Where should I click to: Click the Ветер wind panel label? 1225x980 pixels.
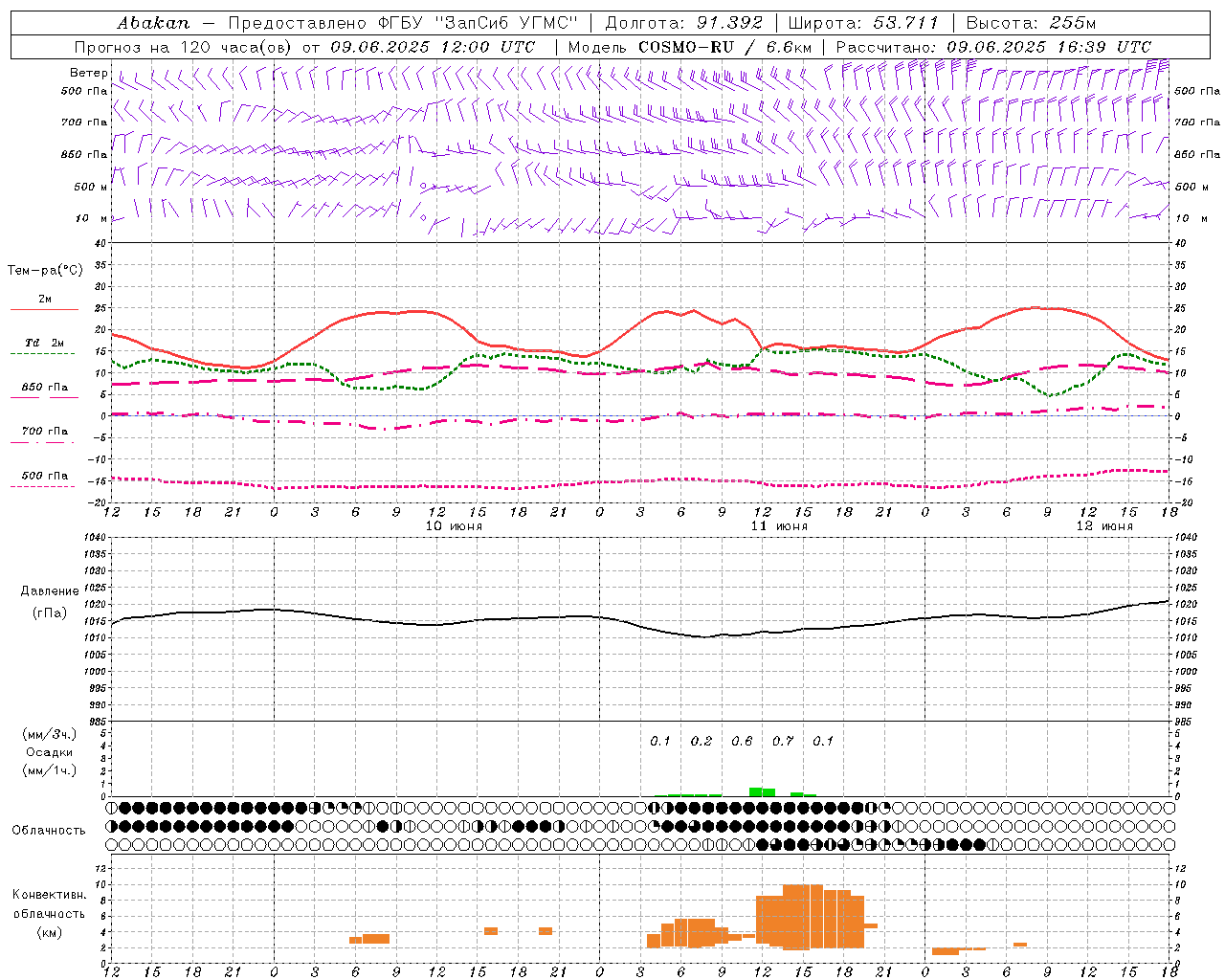click(89, 73)
